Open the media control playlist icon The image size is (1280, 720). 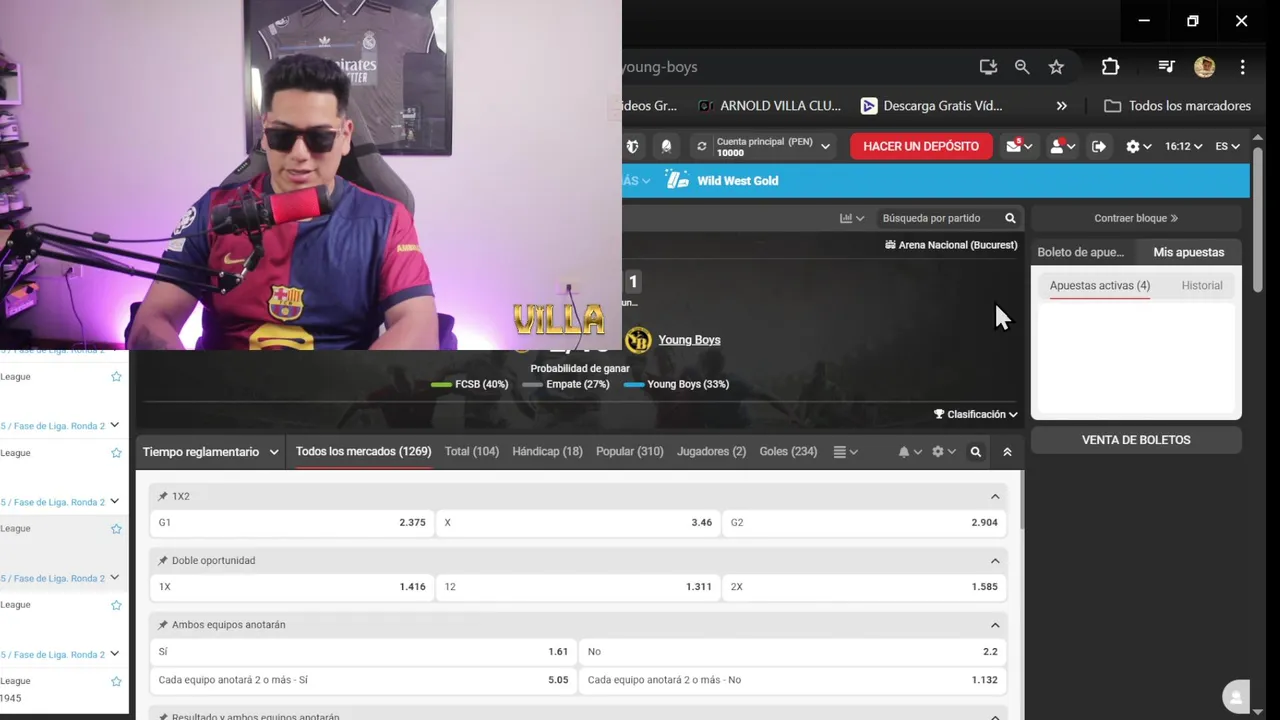point(1166,67)
